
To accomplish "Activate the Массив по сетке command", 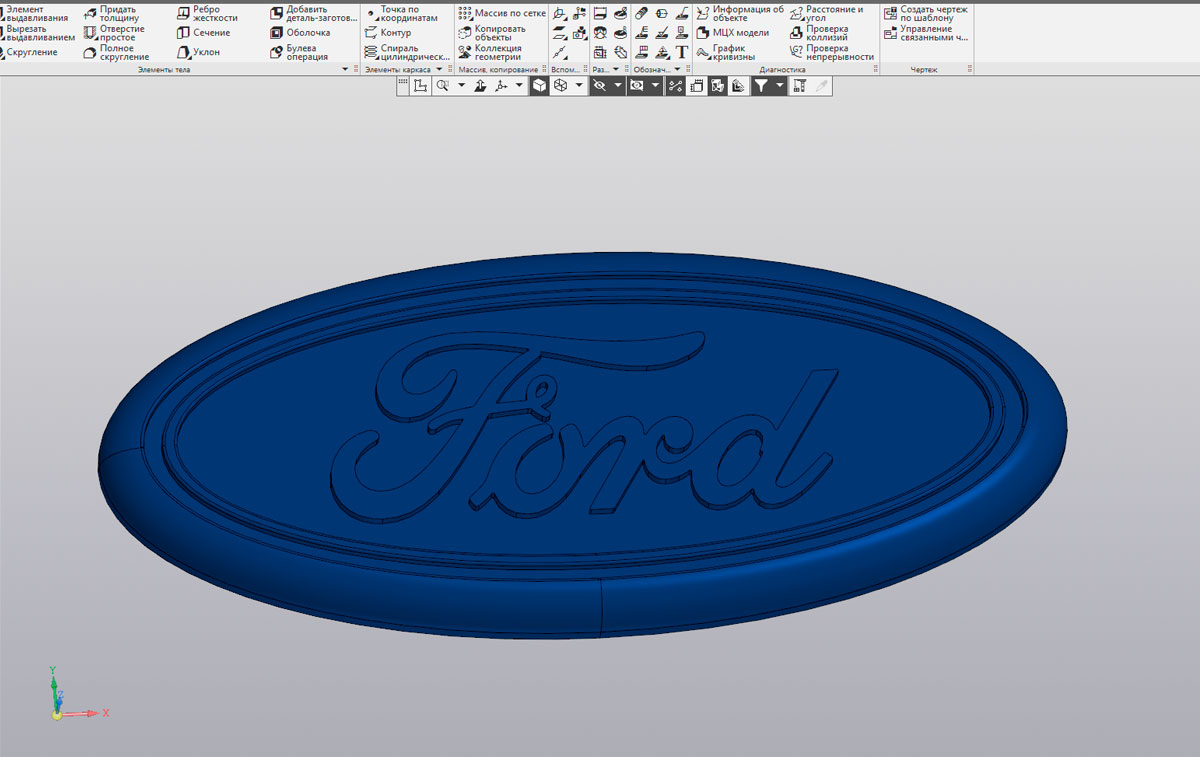I will (502, 13).
